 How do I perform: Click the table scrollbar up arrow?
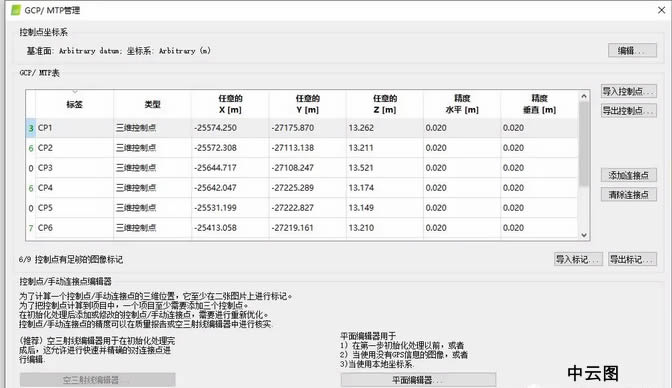click(x=584, y=96)
